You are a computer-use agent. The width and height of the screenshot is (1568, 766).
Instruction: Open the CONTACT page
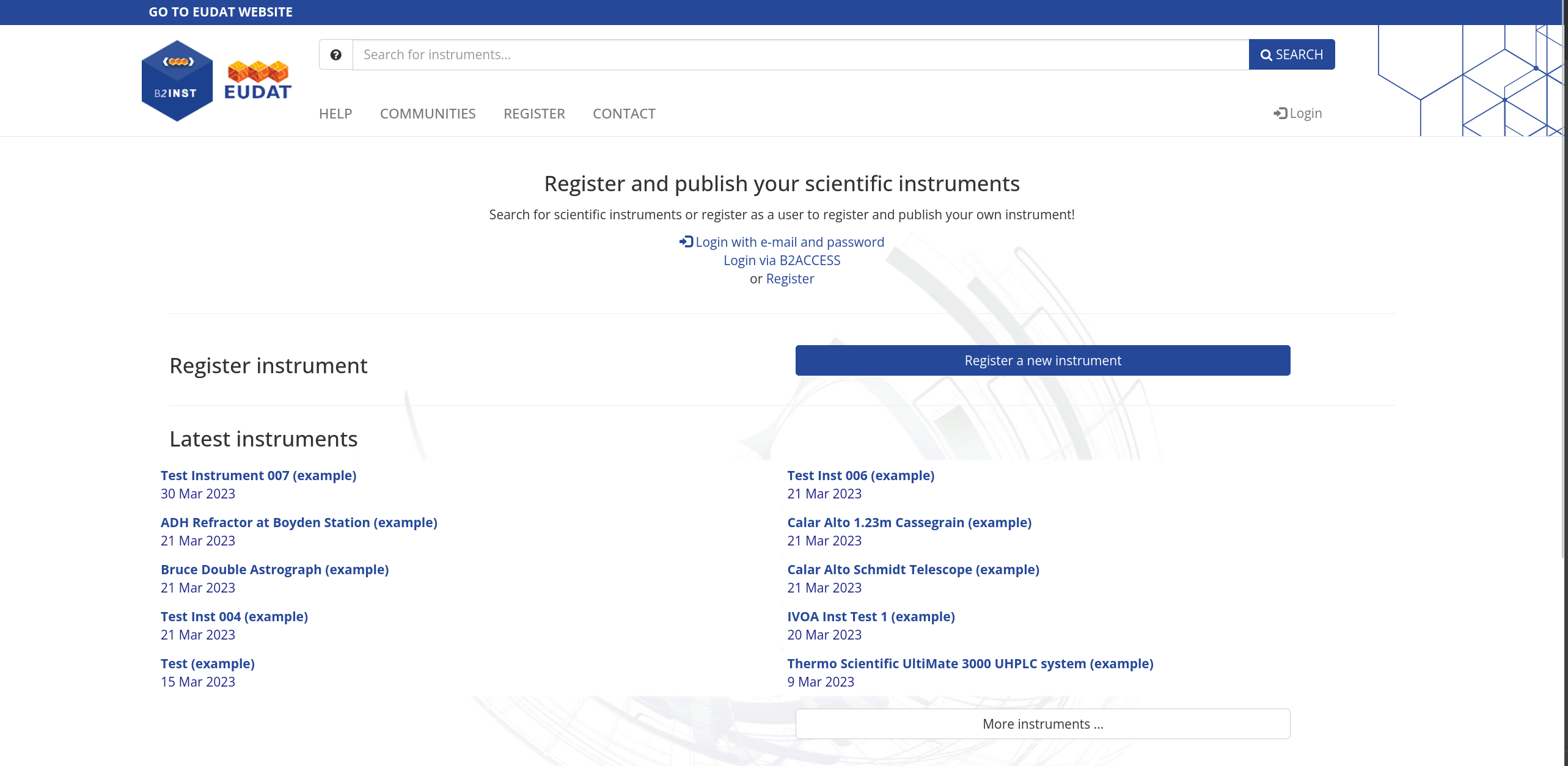(x=624, y=113)
